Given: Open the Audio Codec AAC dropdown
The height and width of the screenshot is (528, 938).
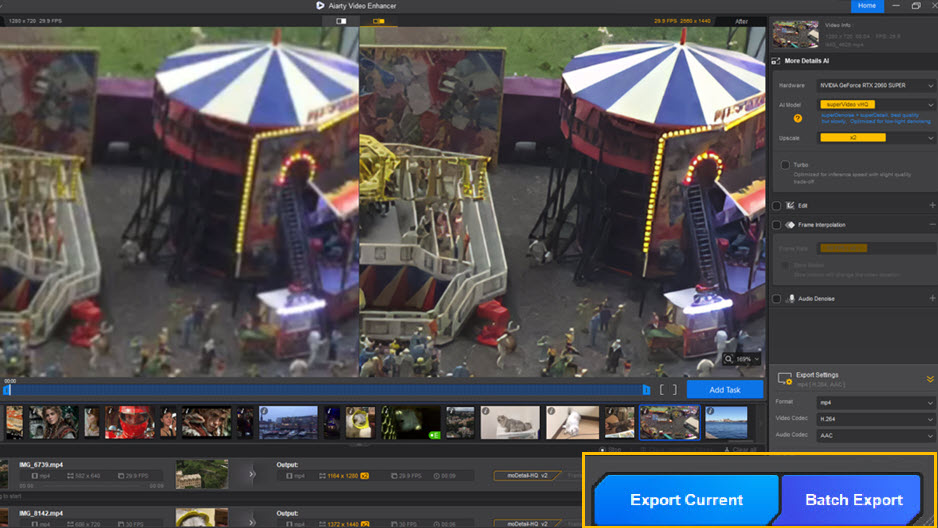Looking at the screenshot, I should tap(876, 435).
